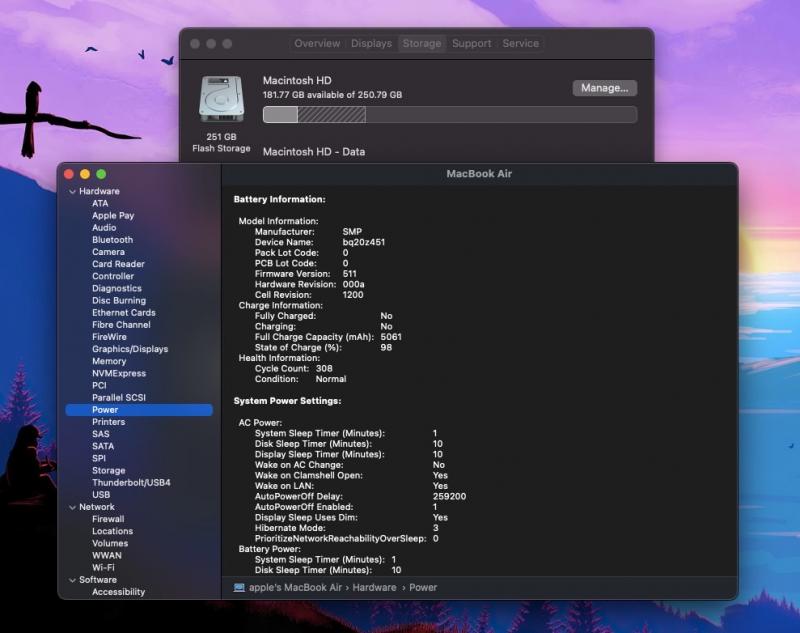Image resolution: width=800 pixels, height=633 pixels.
Task: Select Apple Pay in the sidebar
Action: pos(113,216)
